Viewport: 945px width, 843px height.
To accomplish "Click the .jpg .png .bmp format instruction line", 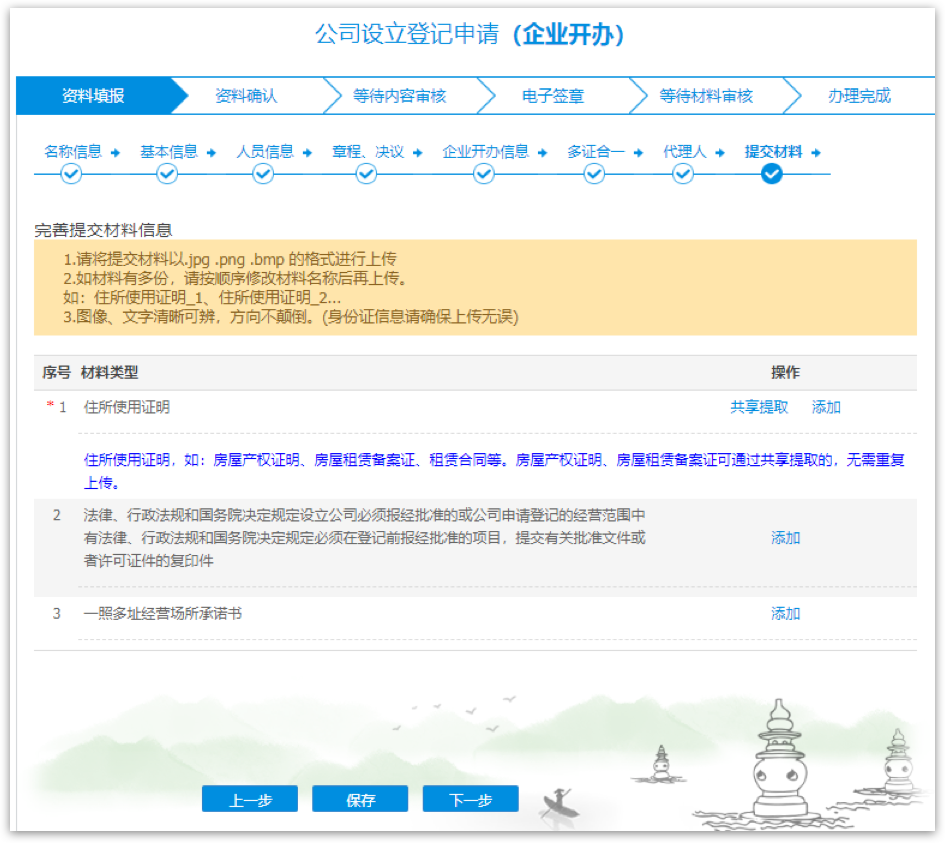I will [230, 260].
